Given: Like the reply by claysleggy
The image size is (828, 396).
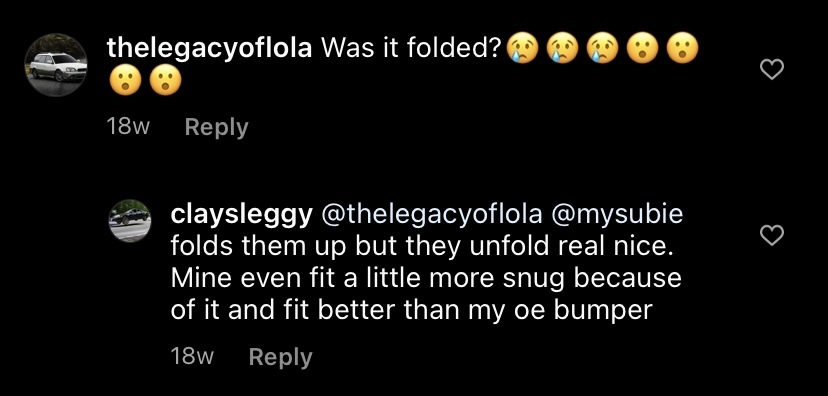Looking at the screenshot, I should pos(771,235).
